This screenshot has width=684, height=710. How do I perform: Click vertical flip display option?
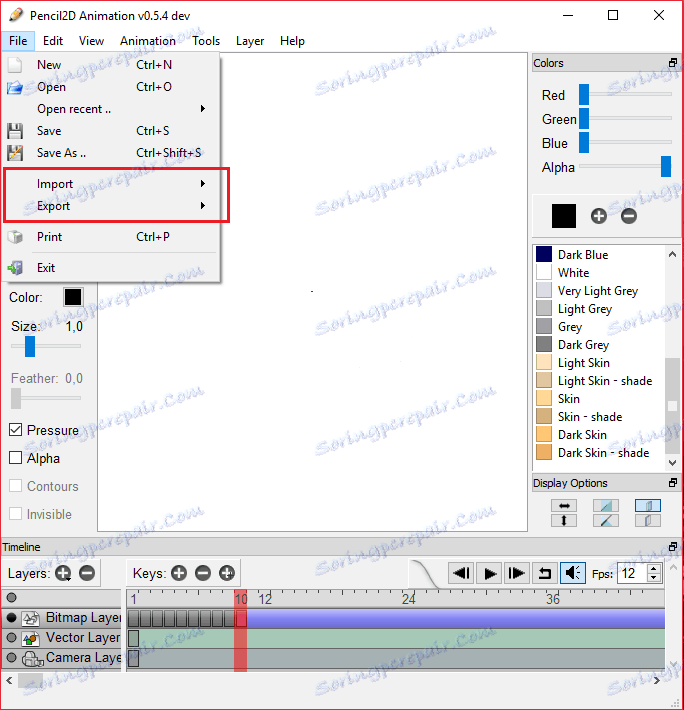(x=564, y=520)
